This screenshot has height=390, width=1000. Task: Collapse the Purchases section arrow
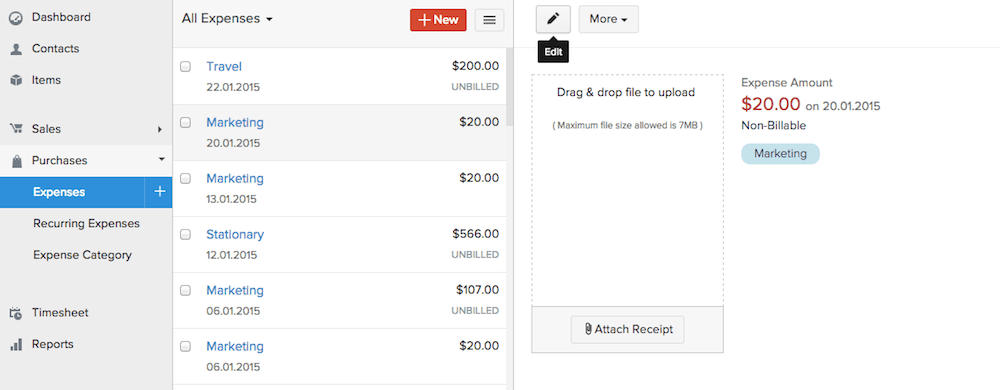[161, 159]
